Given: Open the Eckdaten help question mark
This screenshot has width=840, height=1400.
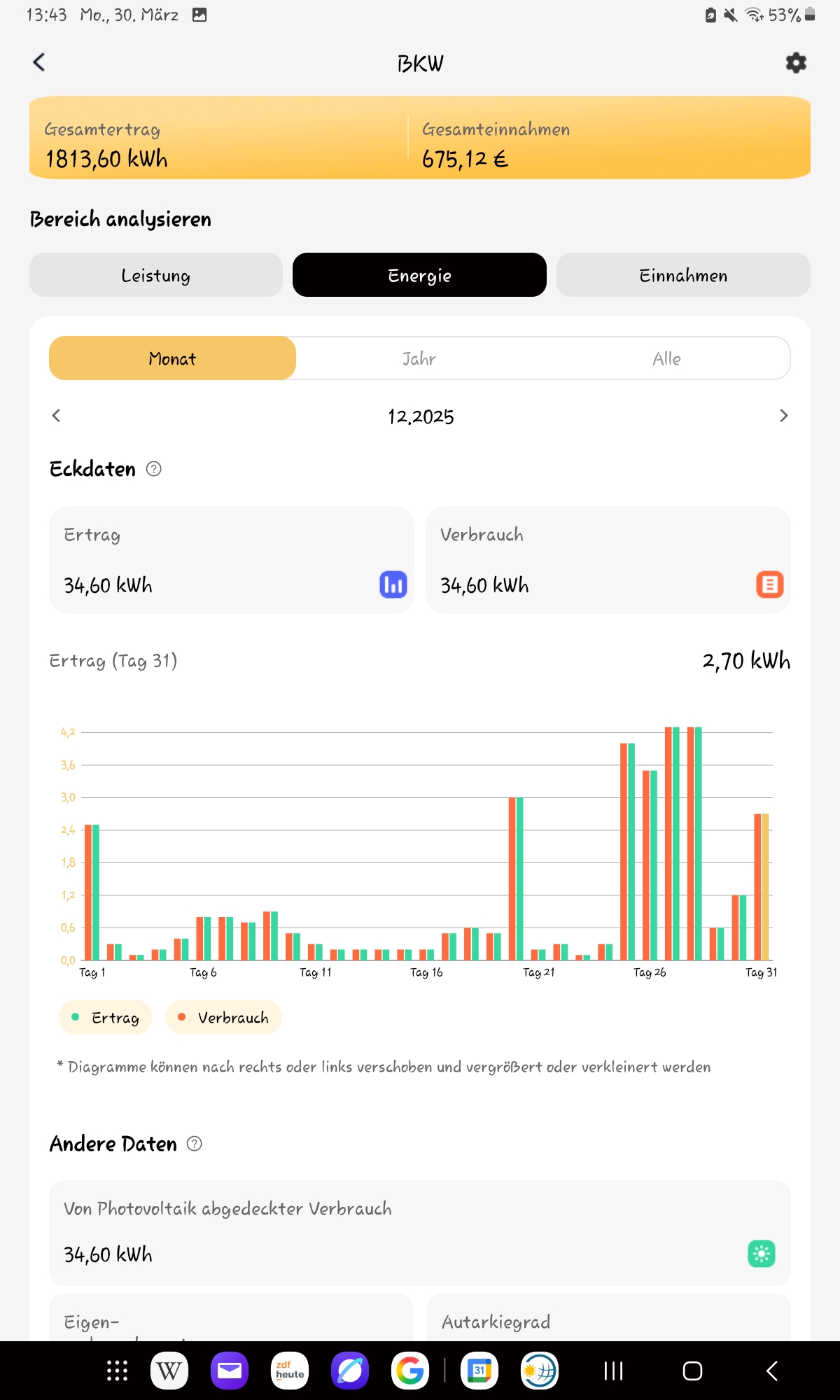Looking at the screenshot, I should pos(154,469).
